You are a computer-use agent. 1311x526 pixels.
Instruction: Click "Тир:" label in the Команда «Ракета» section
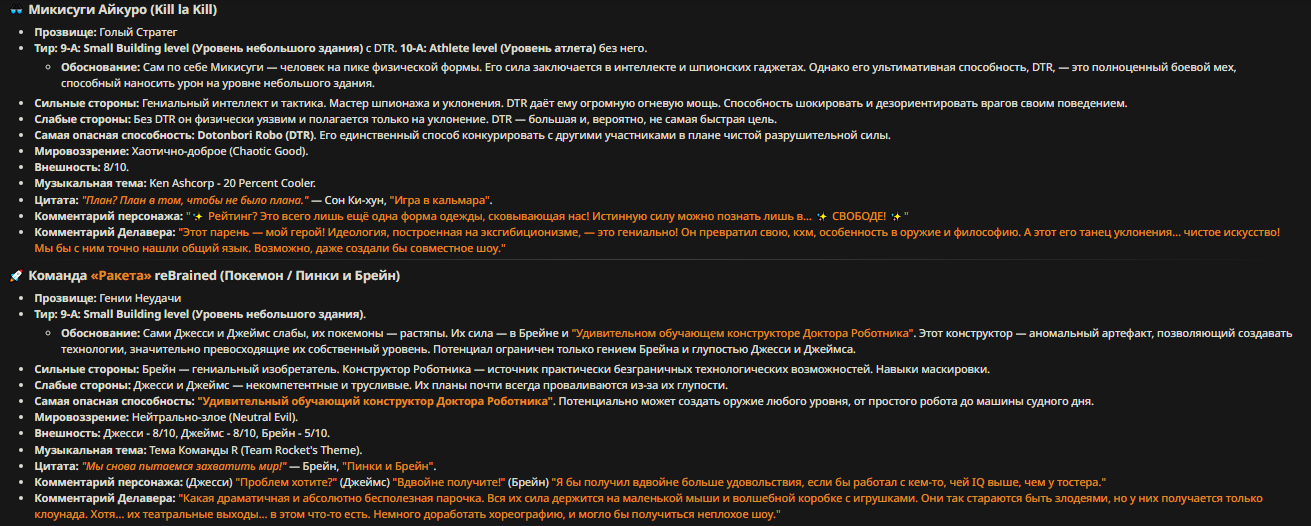46,314
